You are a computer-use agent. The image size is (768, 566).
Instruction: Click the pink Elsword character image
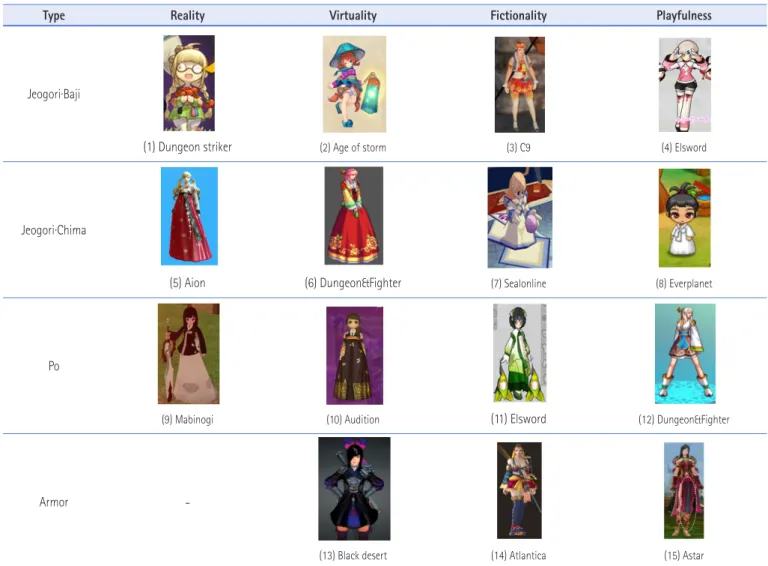(685, 85)
